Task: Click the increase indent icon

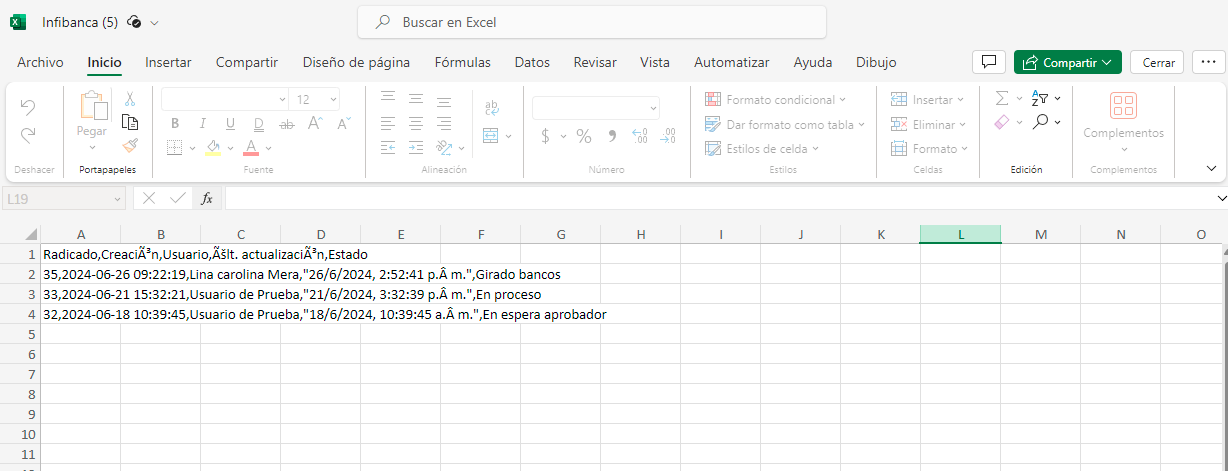Action: pyautogui.click(x=416, y=148)
